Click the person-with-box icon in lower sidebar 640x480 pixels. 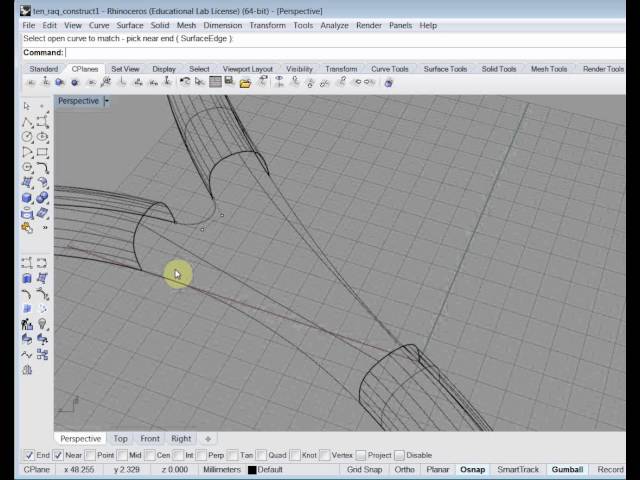click(27, 324)
